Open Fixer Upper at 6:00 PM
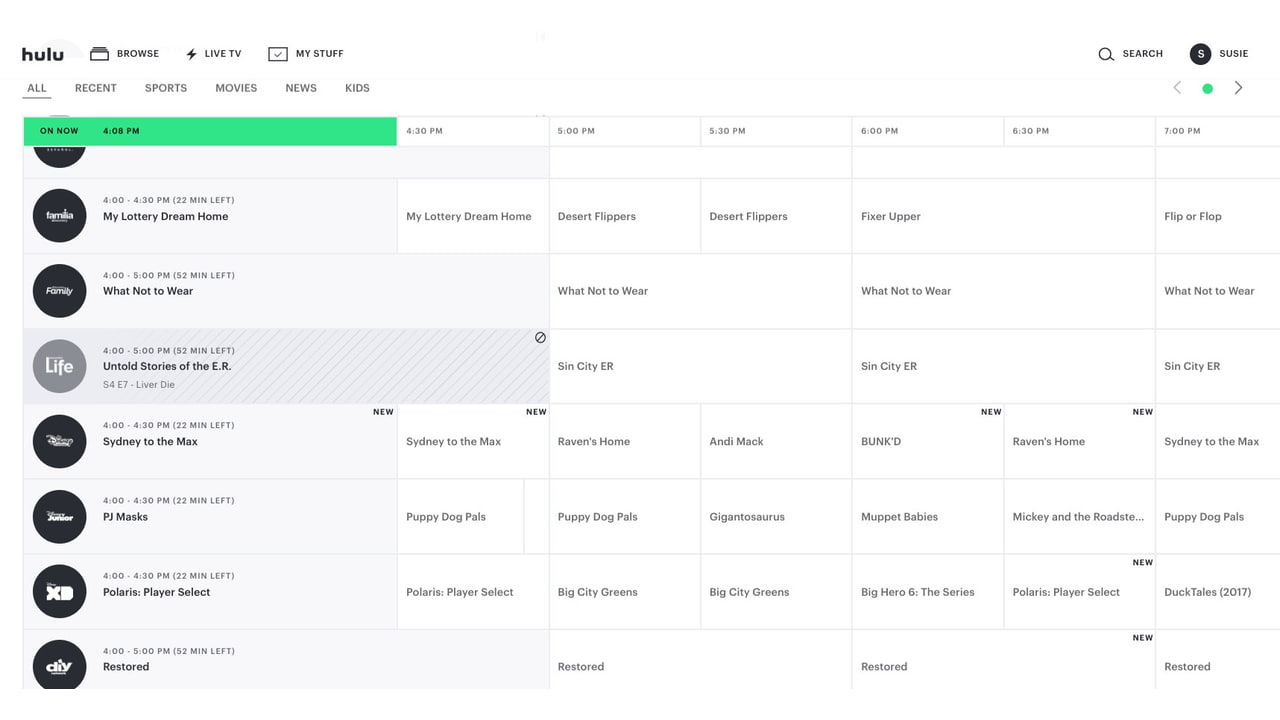Image resolution: width=1280 pixels, height=720 pixels. (x=890, y=216)
